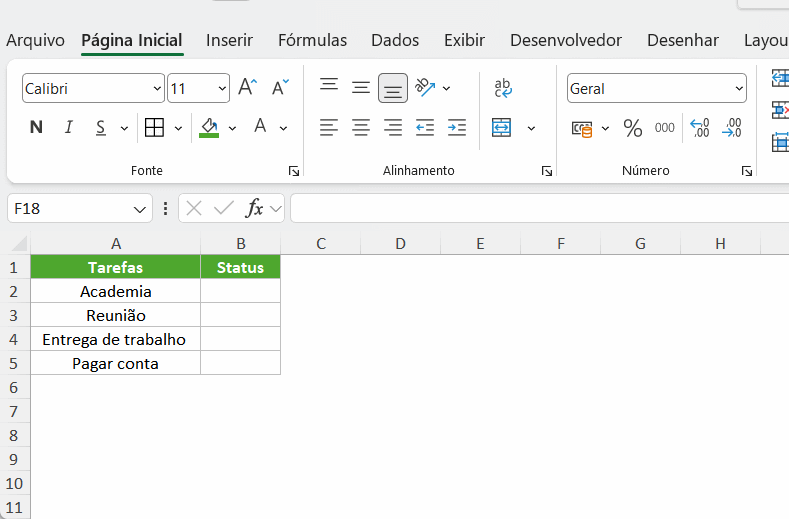Apply accounting number format
This screenshot has height=519, width=789.
[x=582, y=128]
